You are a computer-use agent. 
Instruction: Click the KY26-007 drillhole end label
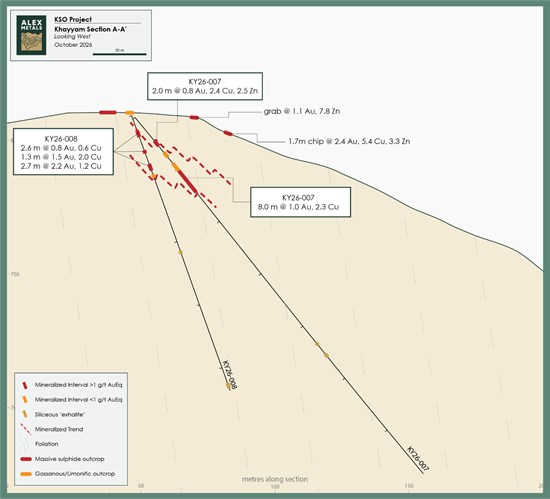pos(418,458)
